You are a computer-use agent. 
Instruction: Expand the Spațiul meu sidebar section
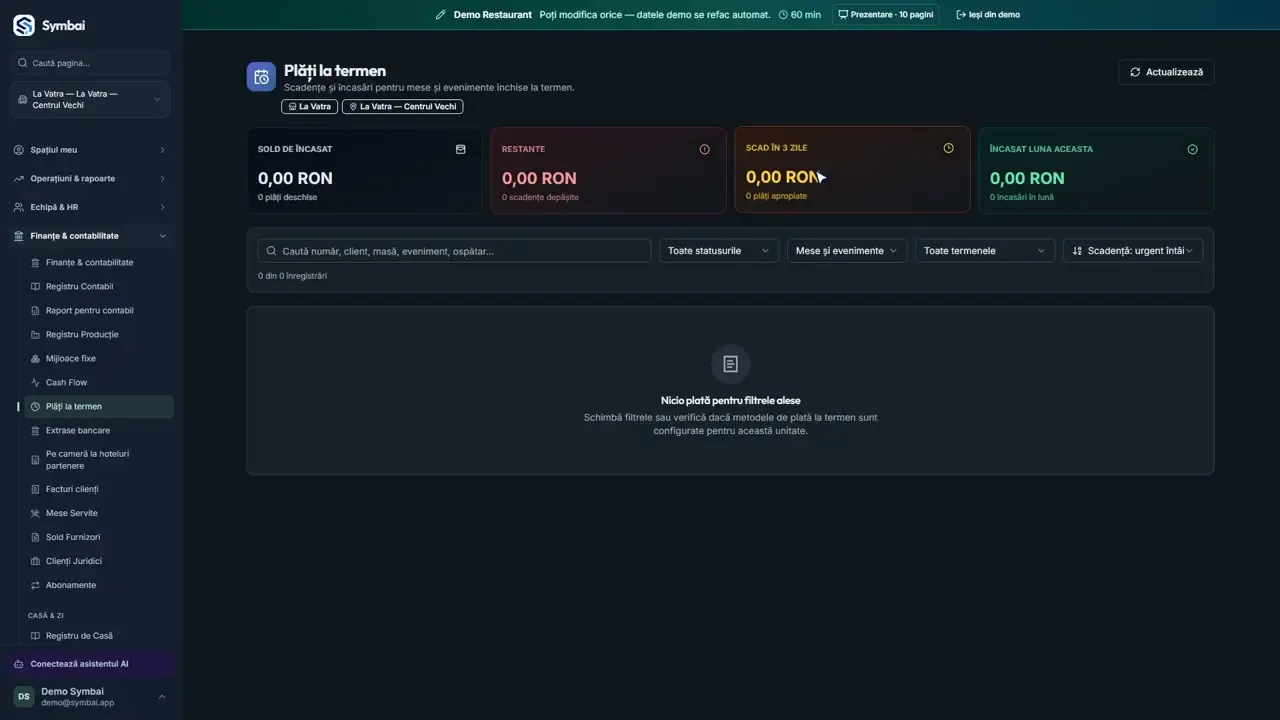[90, 150]
